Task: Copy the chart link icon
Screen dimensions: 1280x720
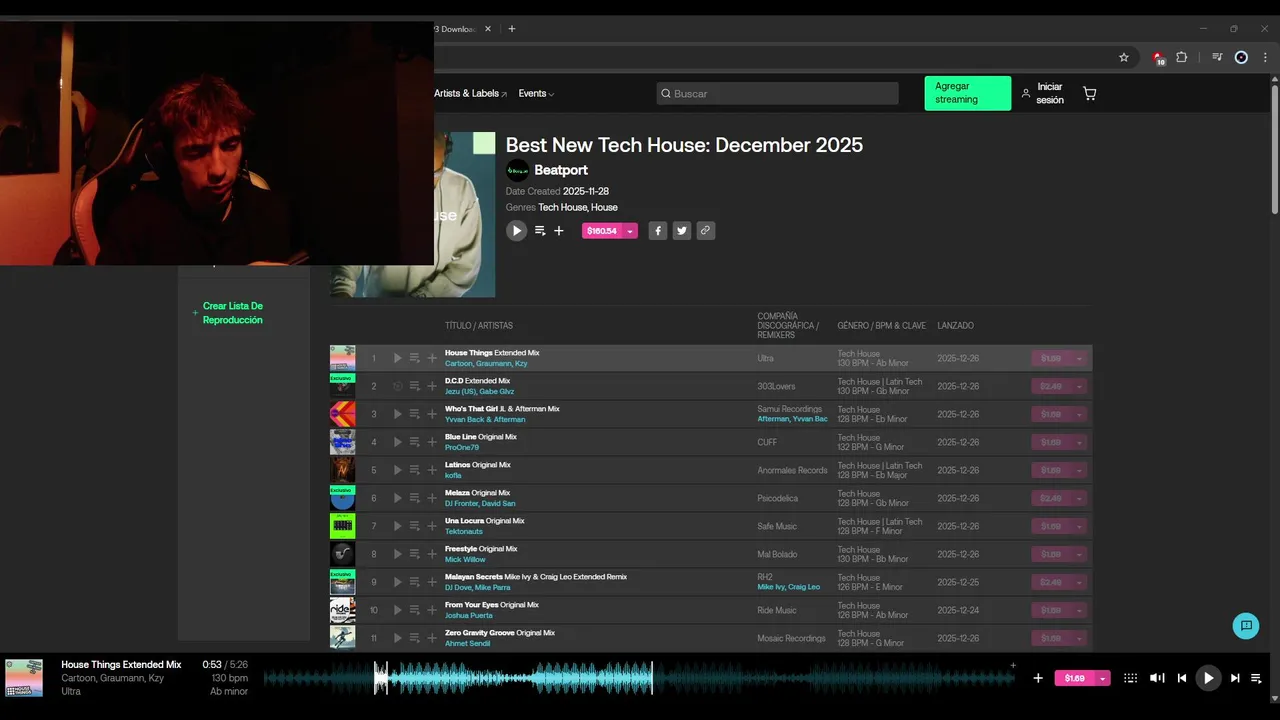Action: click(706, 231)
